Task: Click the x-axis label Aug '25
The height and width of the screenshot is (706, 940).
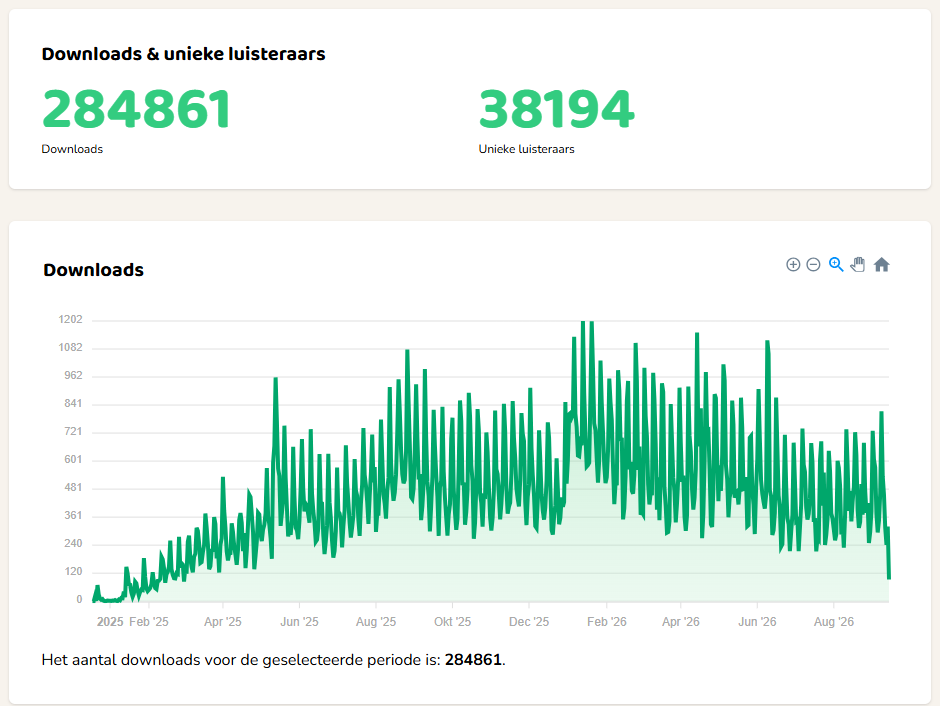Action: pyautogui.click(x=376, y=622)
